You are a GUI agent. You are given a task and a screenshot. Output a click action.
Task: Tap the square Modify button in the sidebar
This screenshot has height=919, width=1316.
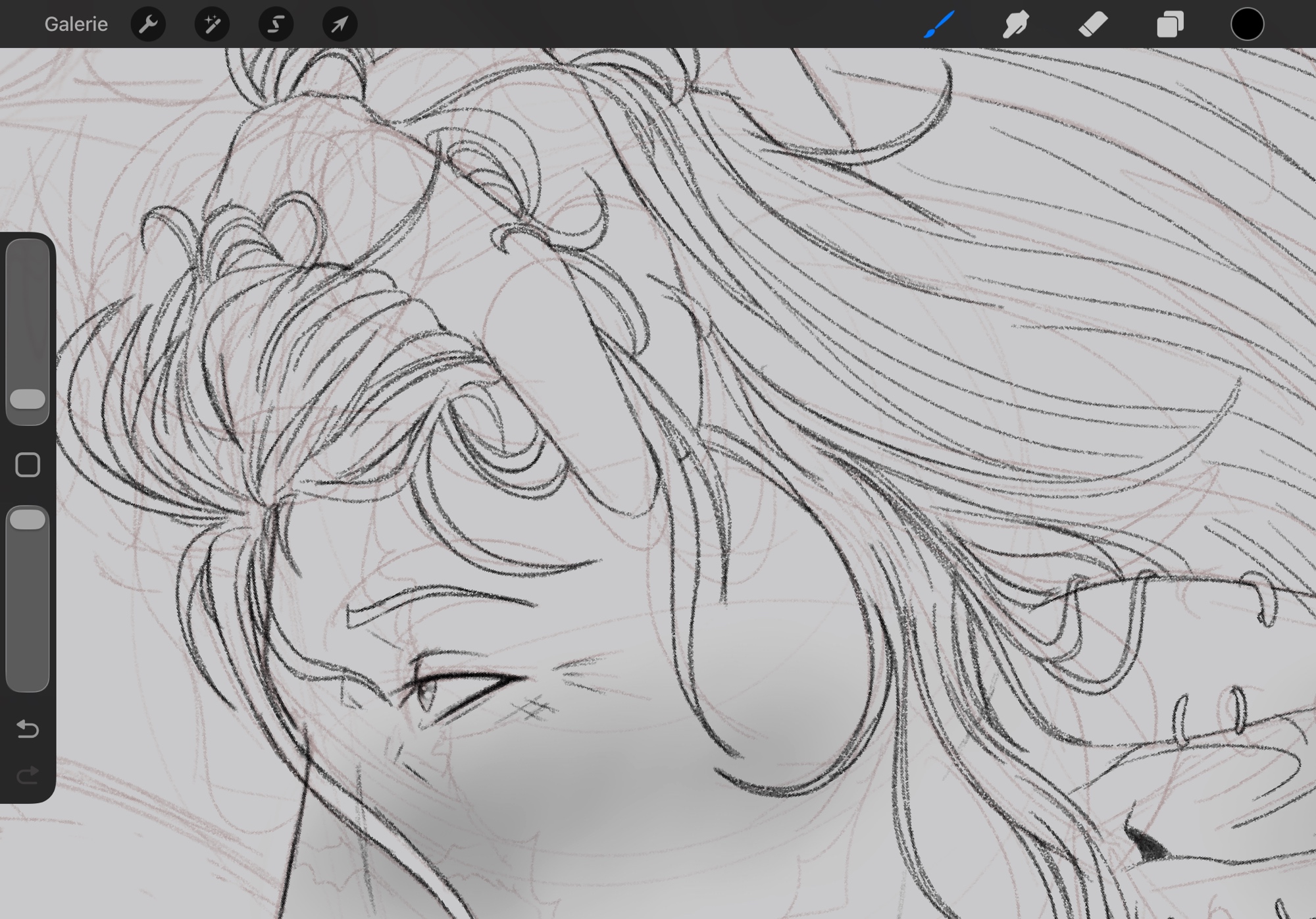[28, 465]
